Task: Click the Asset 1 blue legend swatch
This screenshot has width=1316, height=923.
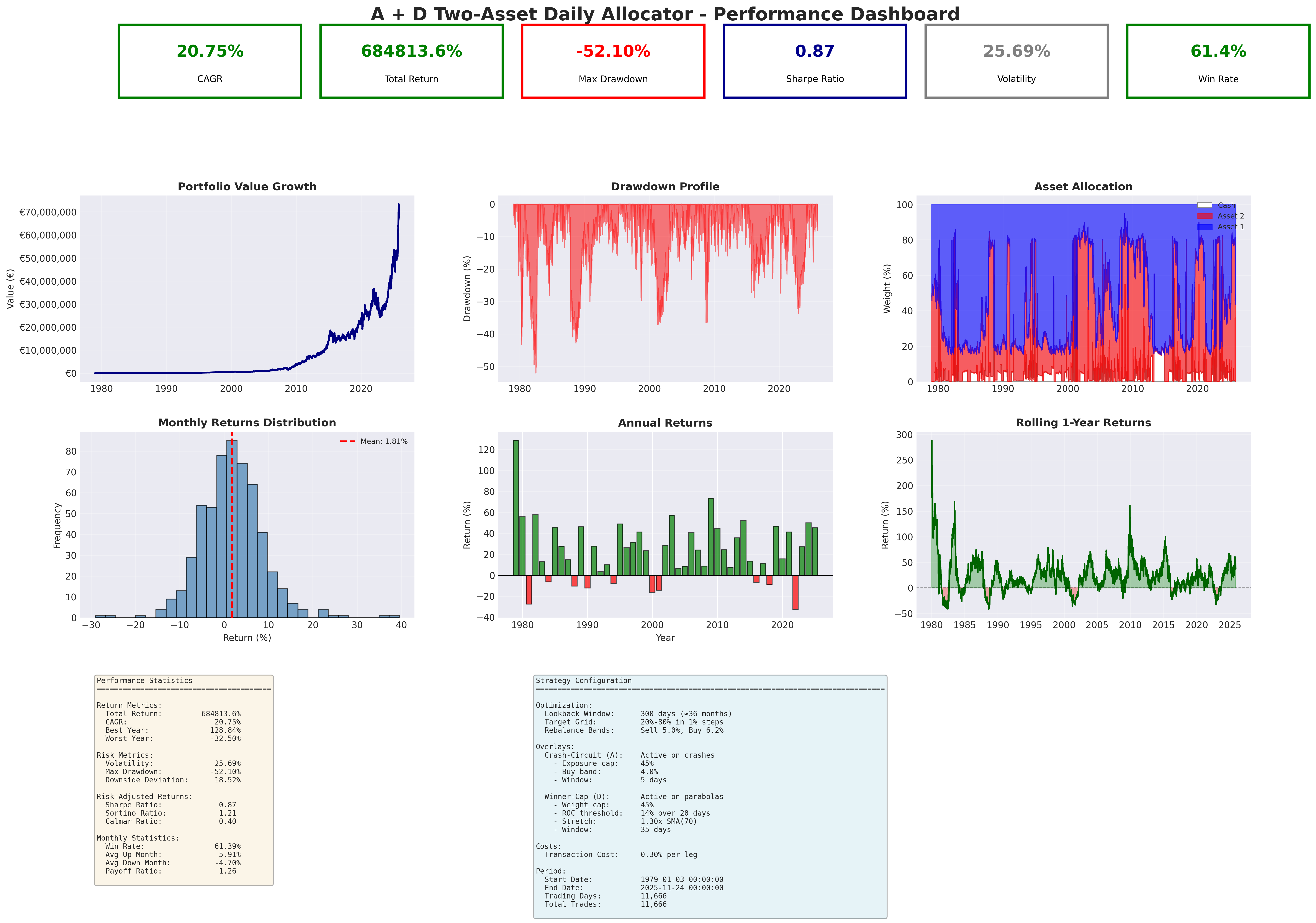Action: 1205,227
